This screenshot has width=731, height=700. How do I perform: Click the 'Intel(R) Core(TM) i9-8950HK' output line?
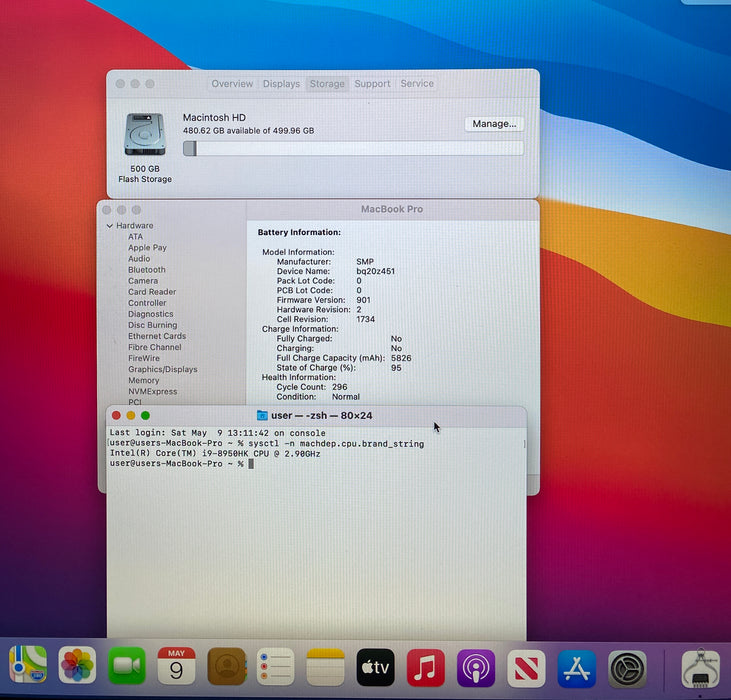[x=215, y=454]
